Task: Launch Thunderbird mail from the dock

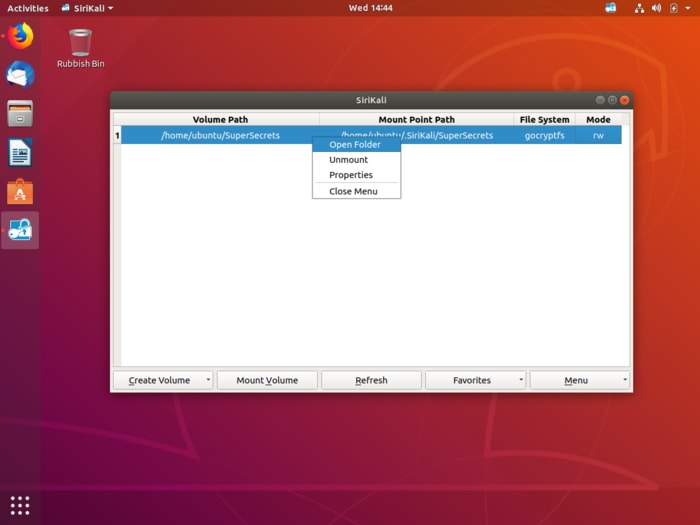Action: pyautogui.click(x=20, y=75)
